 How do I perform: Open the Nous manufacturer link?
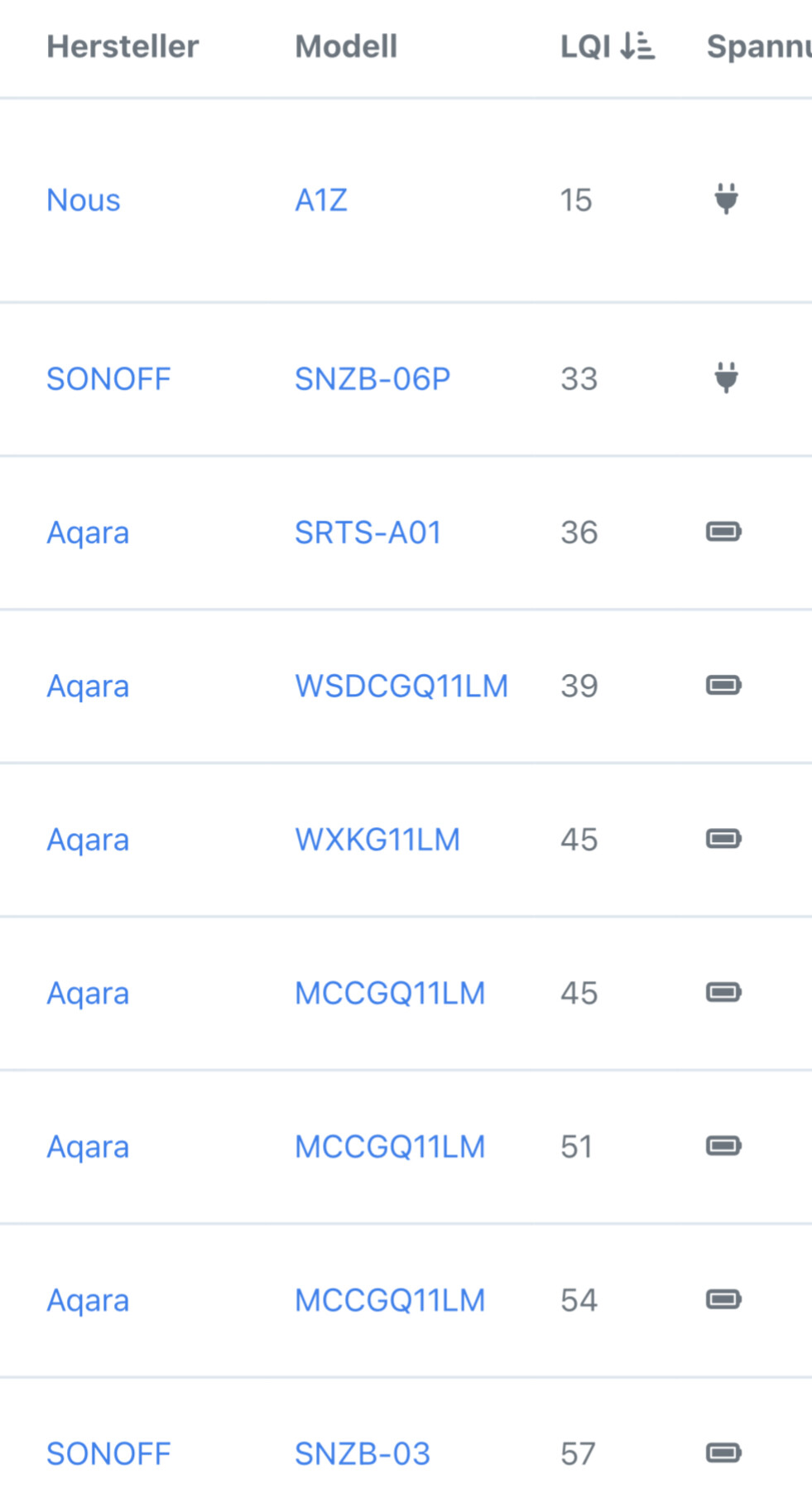84,200
